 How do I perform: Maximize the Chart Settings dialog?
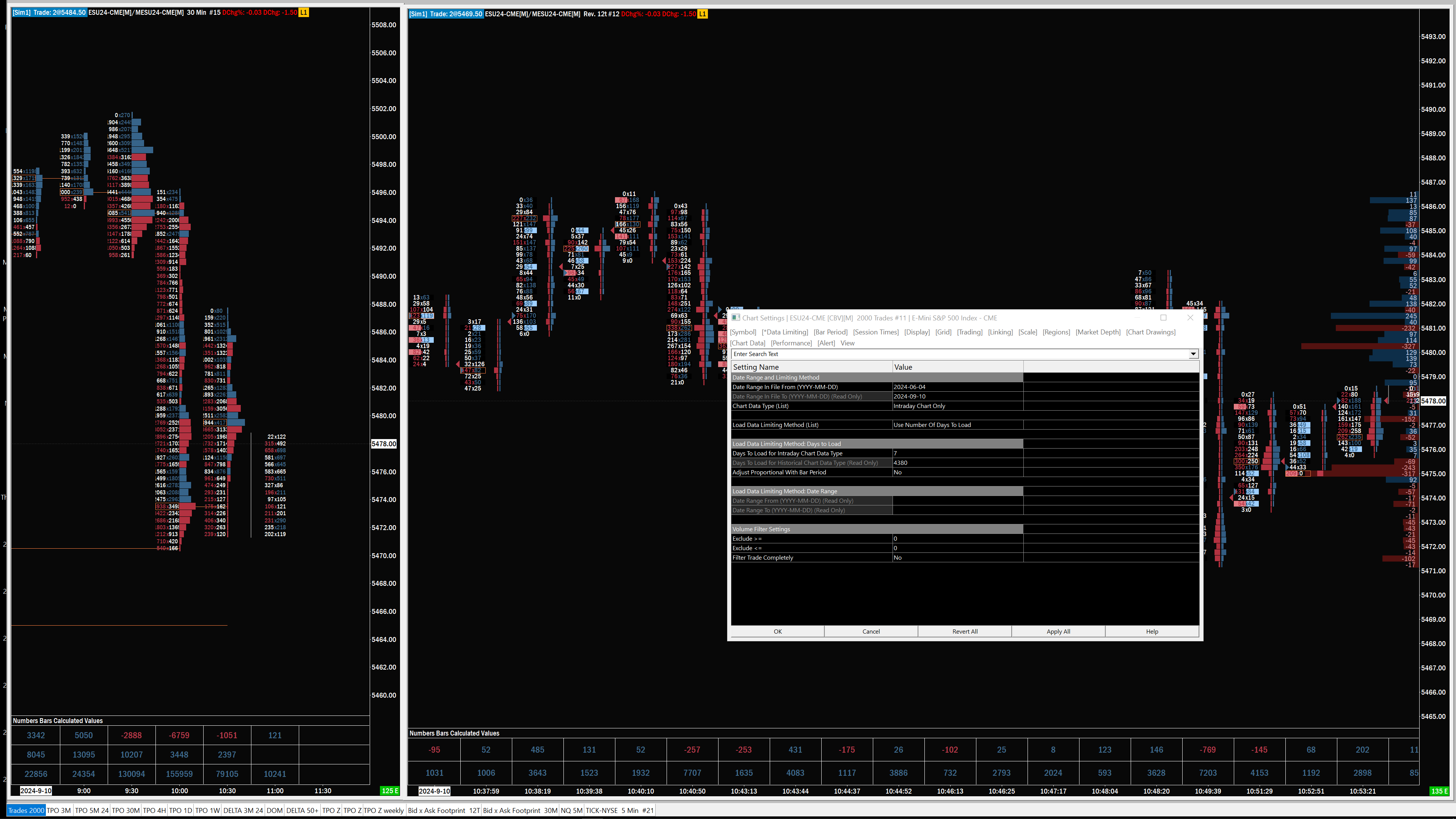pyautogui.click(x=1163, y=318)
